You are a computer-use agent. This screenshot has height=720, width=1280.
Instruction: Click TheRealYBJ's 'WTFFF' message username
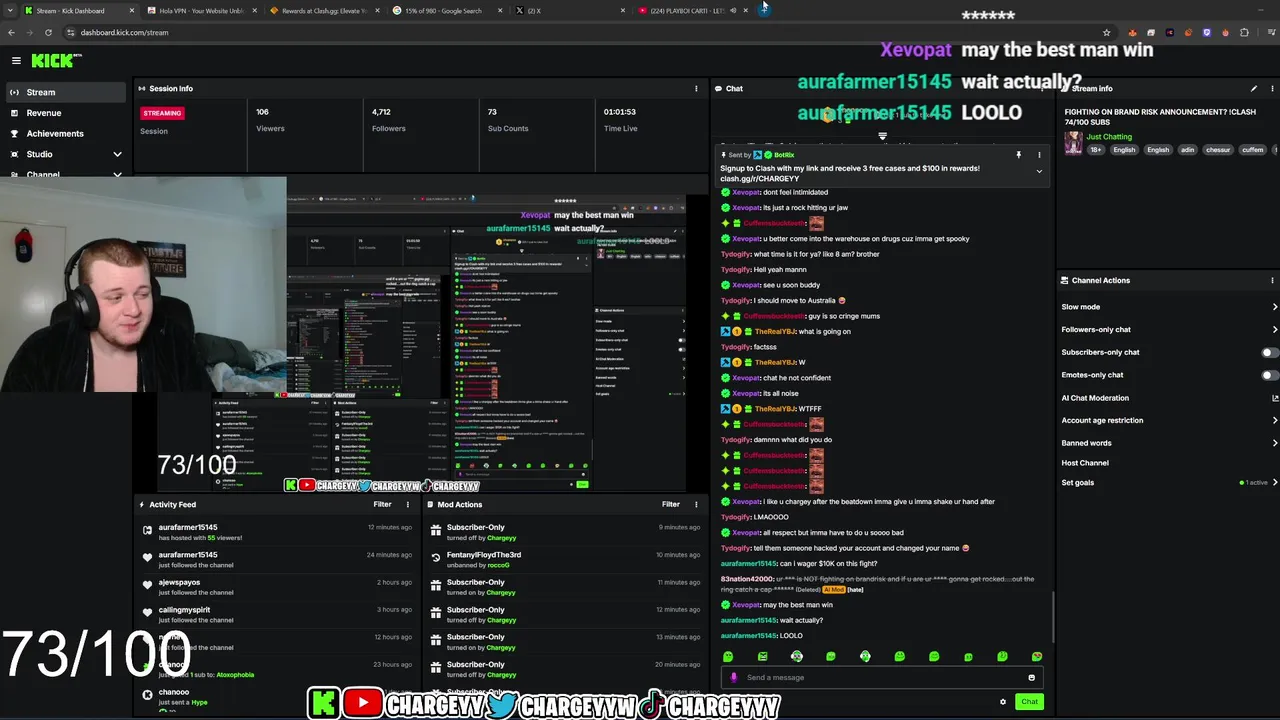pos(775,409)
